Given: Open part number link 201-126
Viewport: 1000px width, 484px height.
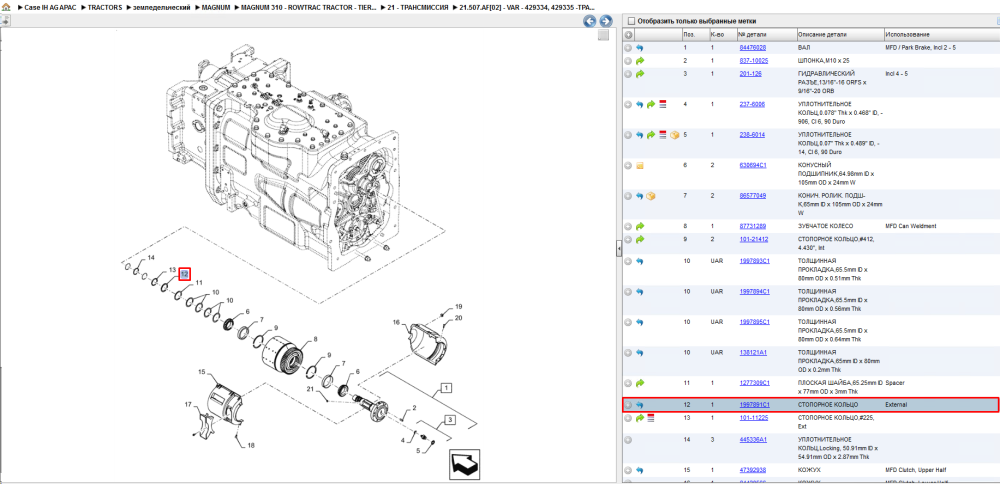Looking at the screenshot, I should click(x=751, y=74).
